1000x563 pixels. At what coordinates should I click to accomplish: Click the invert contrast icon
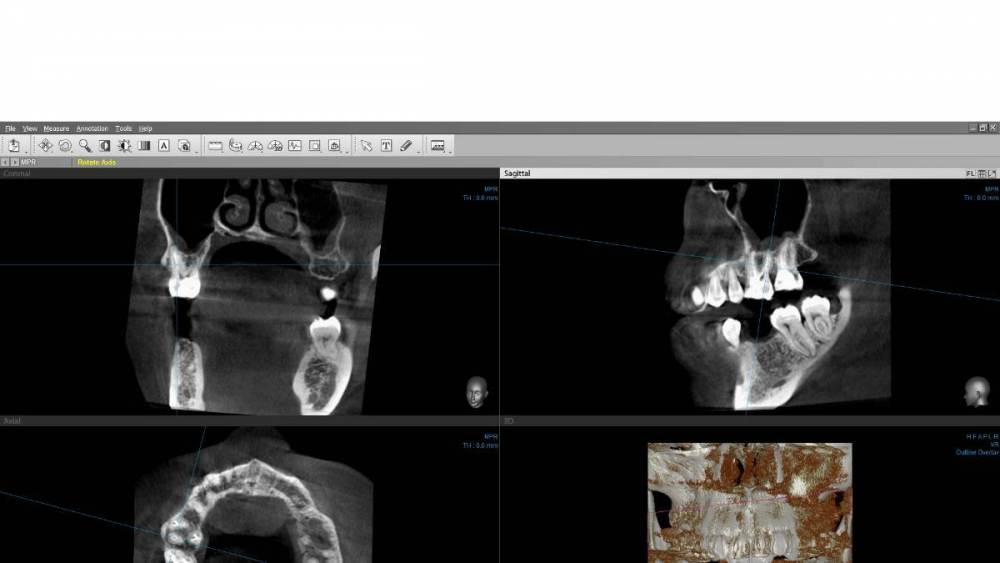tap(105, 146)
